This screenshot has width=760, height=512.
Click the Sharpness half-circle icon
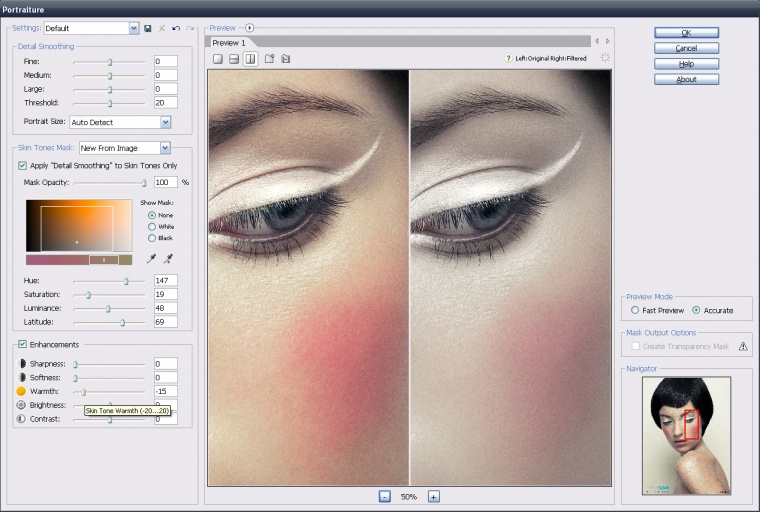pyautogui.click(x=21, y=364)
